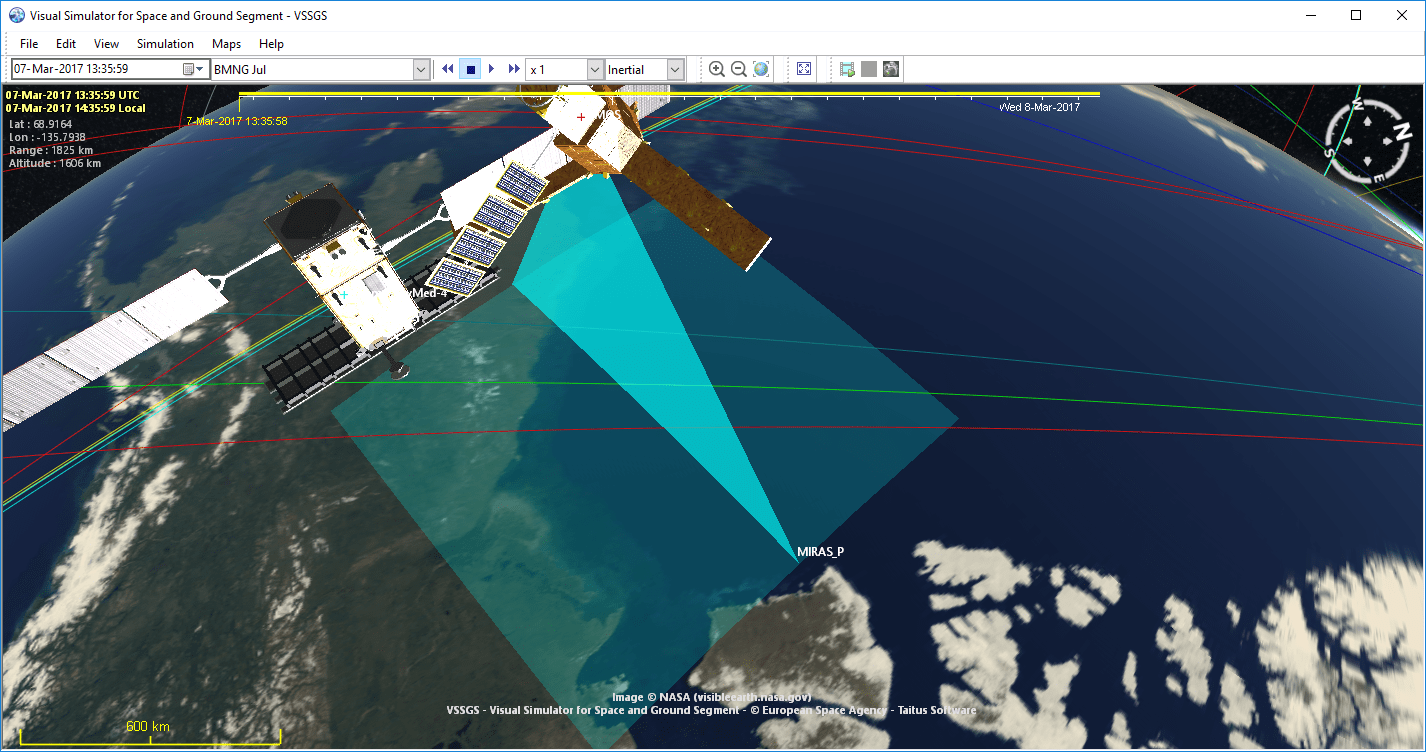
Task: Click the Range : 1825 km readout
Action: 49,150
